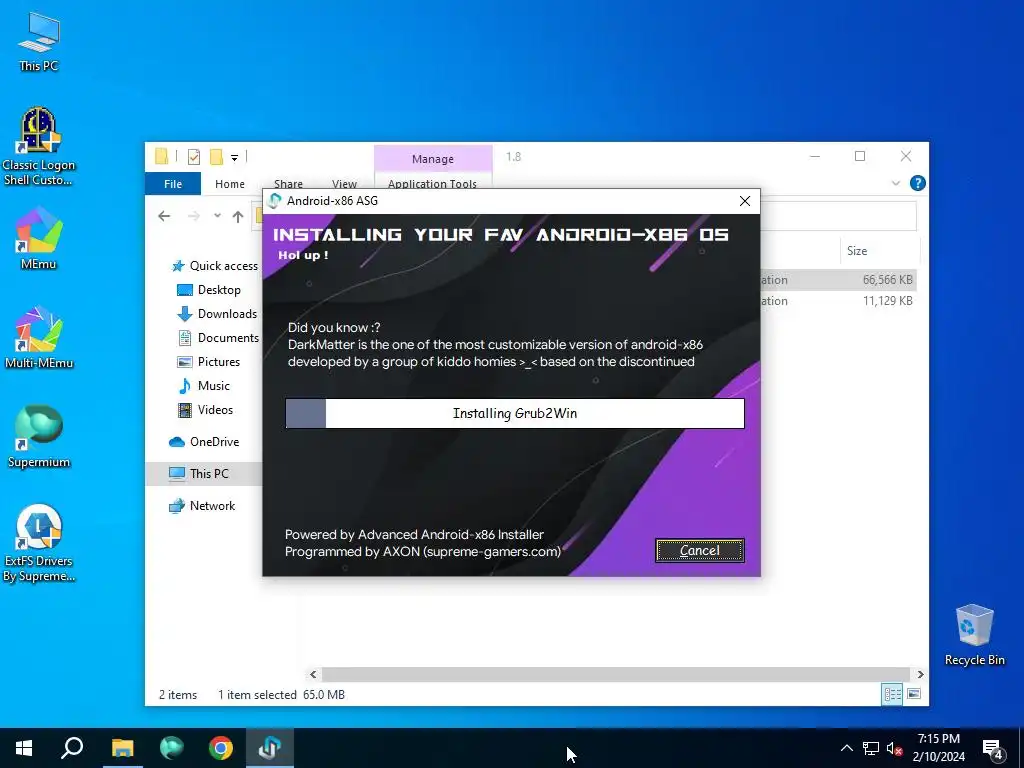Click the scroll right arrow in Explorer
Image resolution: width=1024 pixels, height=768 pixels.
pos(920,675)
